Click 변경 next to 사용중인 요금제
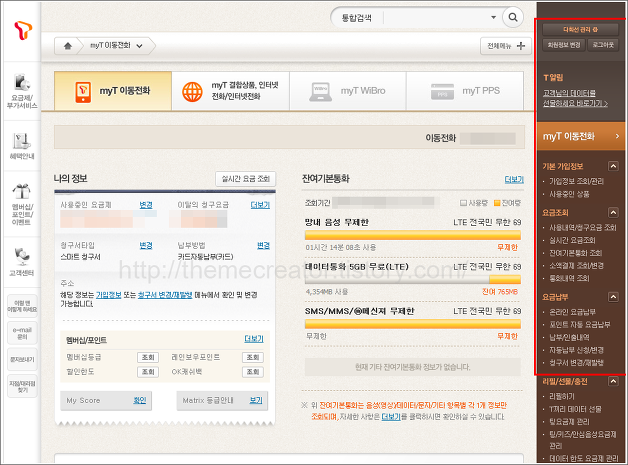Image resolution: width=628 pixels, height=465 pixels. coord(146,205)
